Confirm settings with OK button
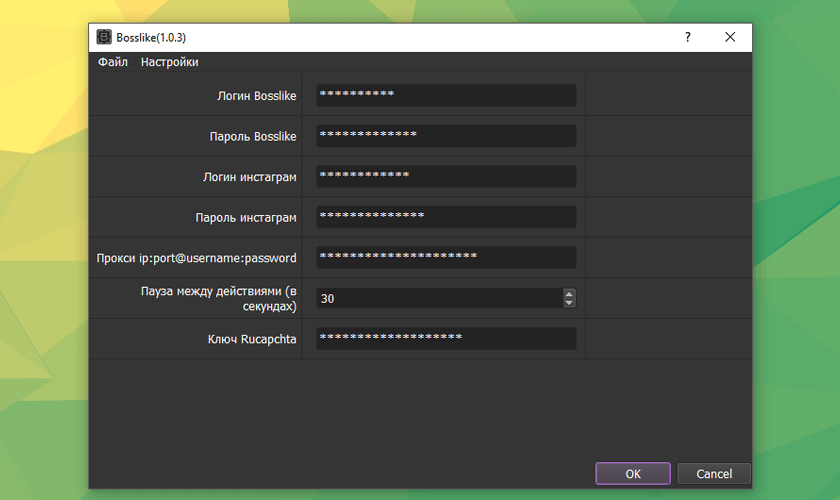 [633, 474]
